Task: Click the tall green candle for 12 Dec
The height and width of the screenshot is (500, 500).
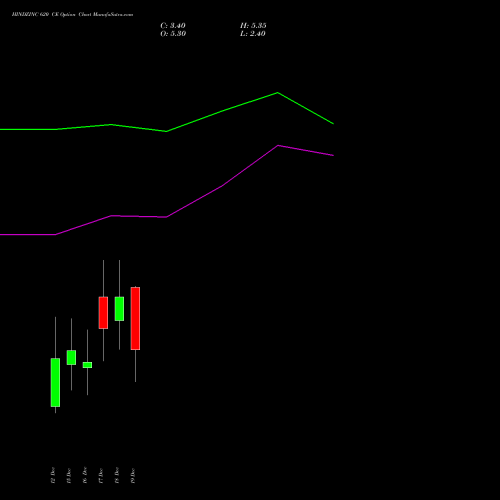Action: tap(55, 382)
